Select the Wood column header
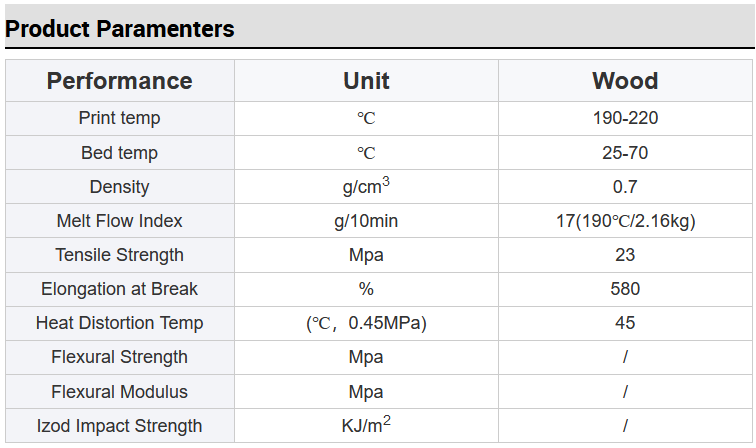The image size is (756, 448). [x=625, y=81]
